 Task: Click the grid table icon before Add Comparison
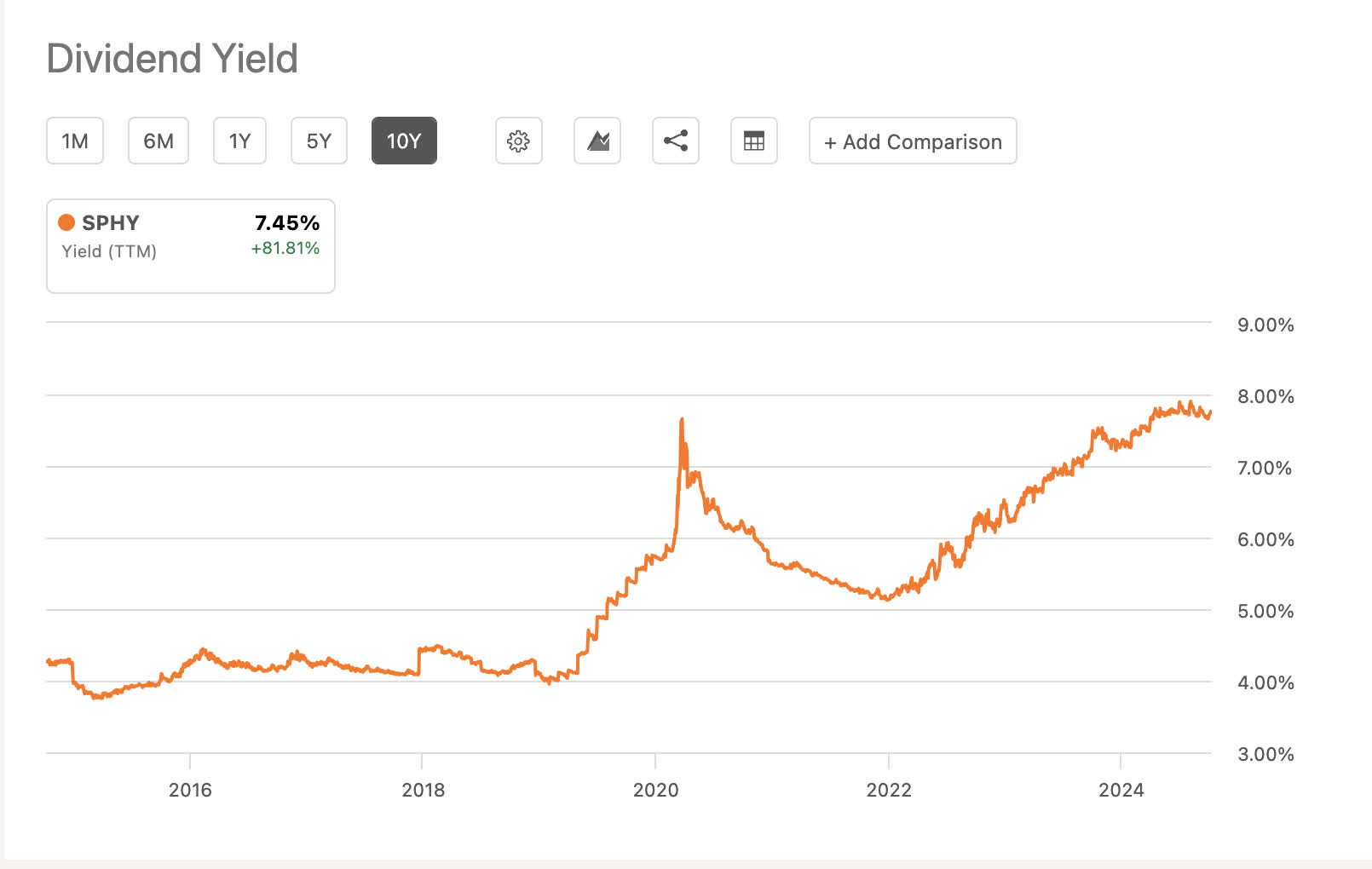coord(753,141)
